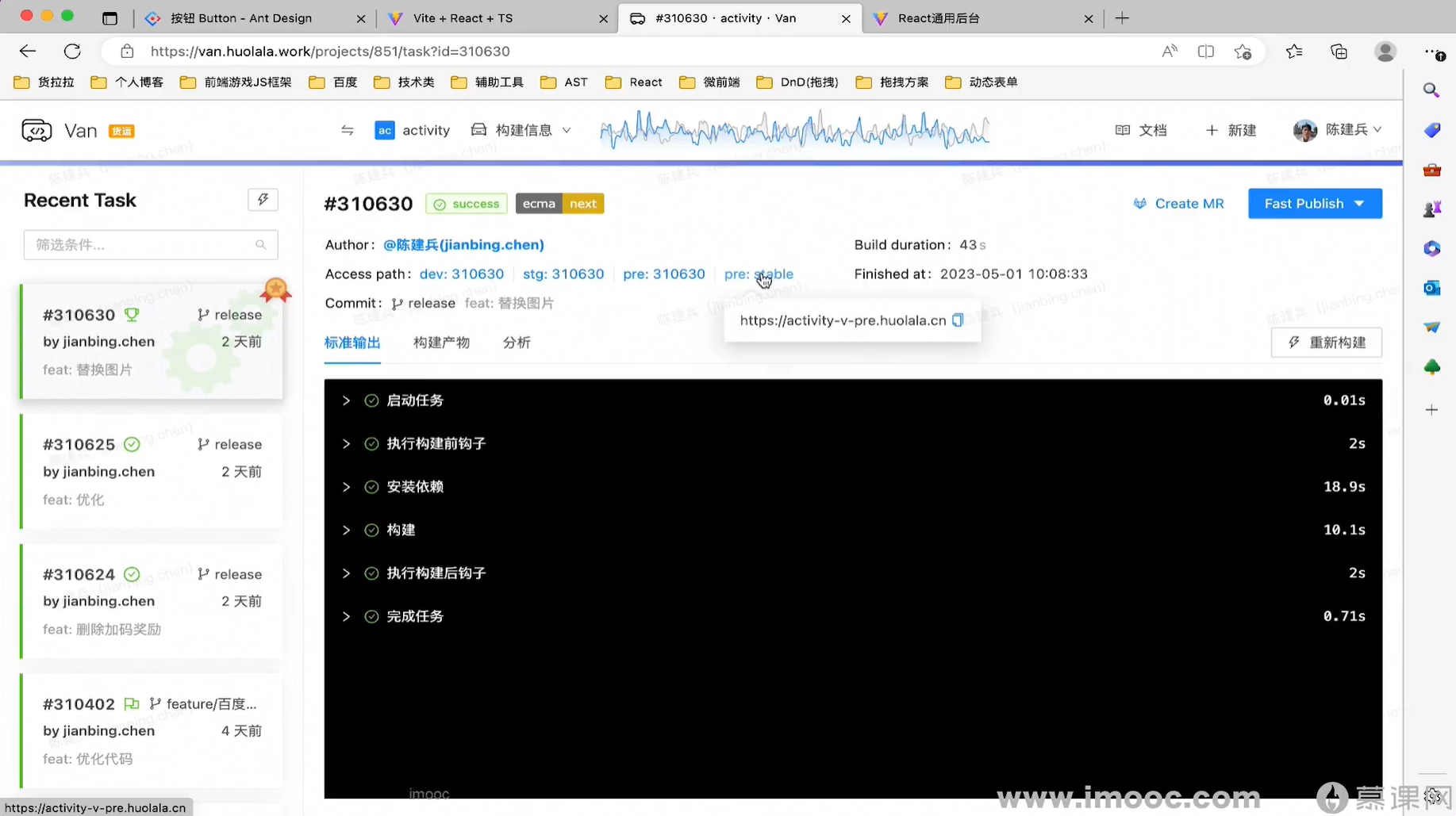
Task: Open the DnD(拖拽) bookmark folder
Action: point(797,82)
